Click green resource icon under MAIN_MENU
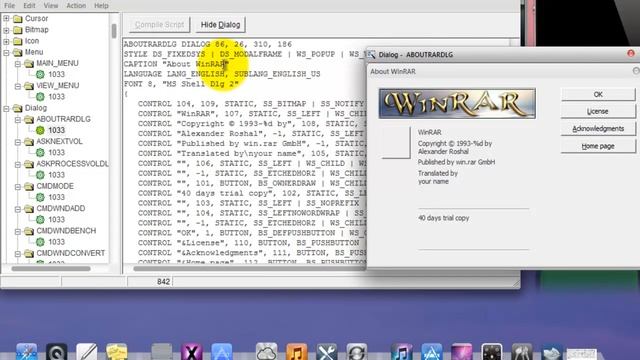 point(40,74)
